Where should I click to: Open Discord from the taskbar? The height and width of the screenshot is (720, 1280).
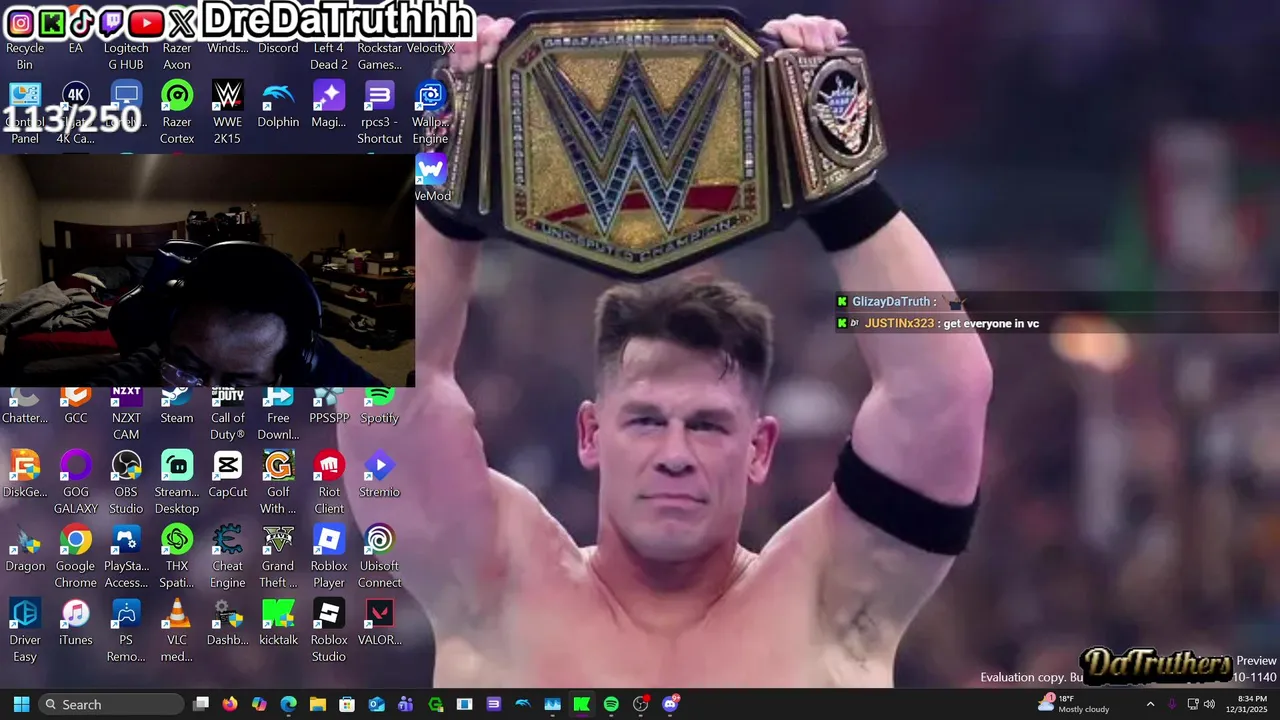670,704
